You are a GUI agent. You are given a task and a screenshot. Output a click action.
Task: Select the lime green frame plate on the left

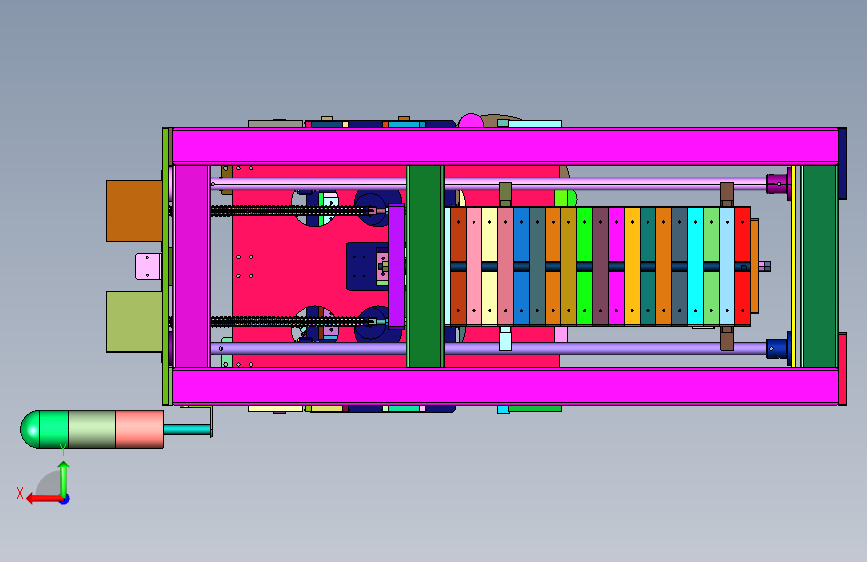[x=166, y=266]
